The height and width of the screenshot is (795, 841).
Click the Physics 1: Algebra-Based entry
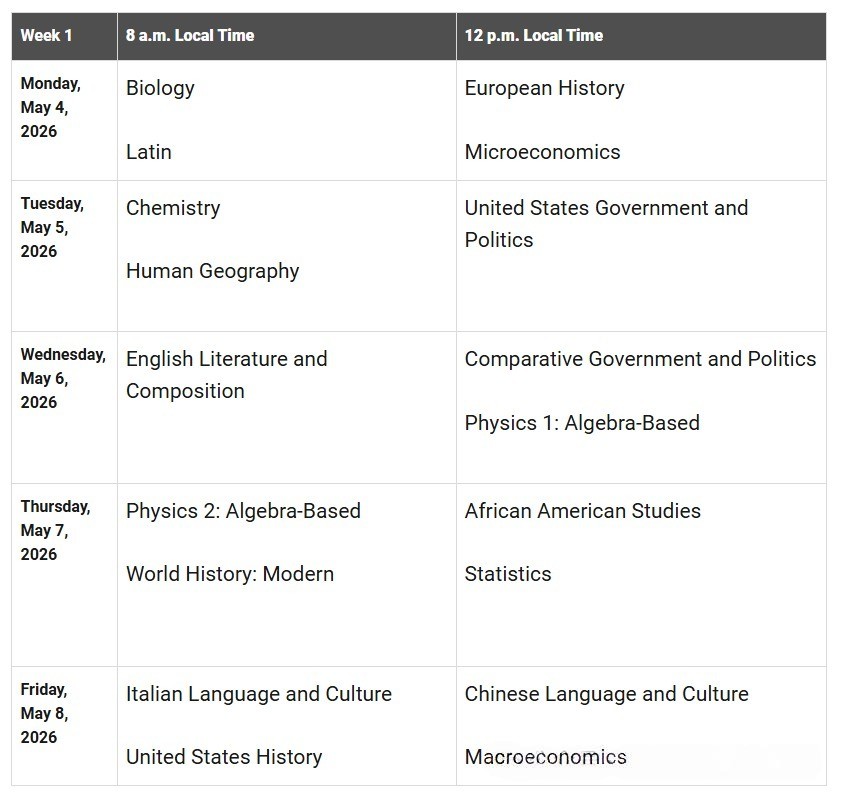(582, 423)
